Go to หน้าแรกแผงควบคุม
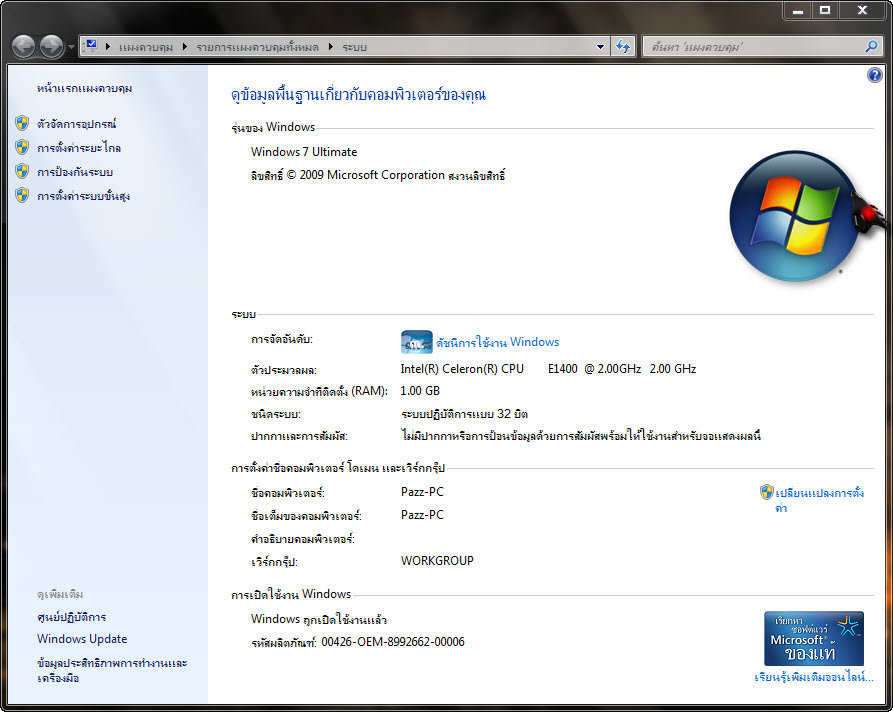The image size is (893, 712). 84,88
